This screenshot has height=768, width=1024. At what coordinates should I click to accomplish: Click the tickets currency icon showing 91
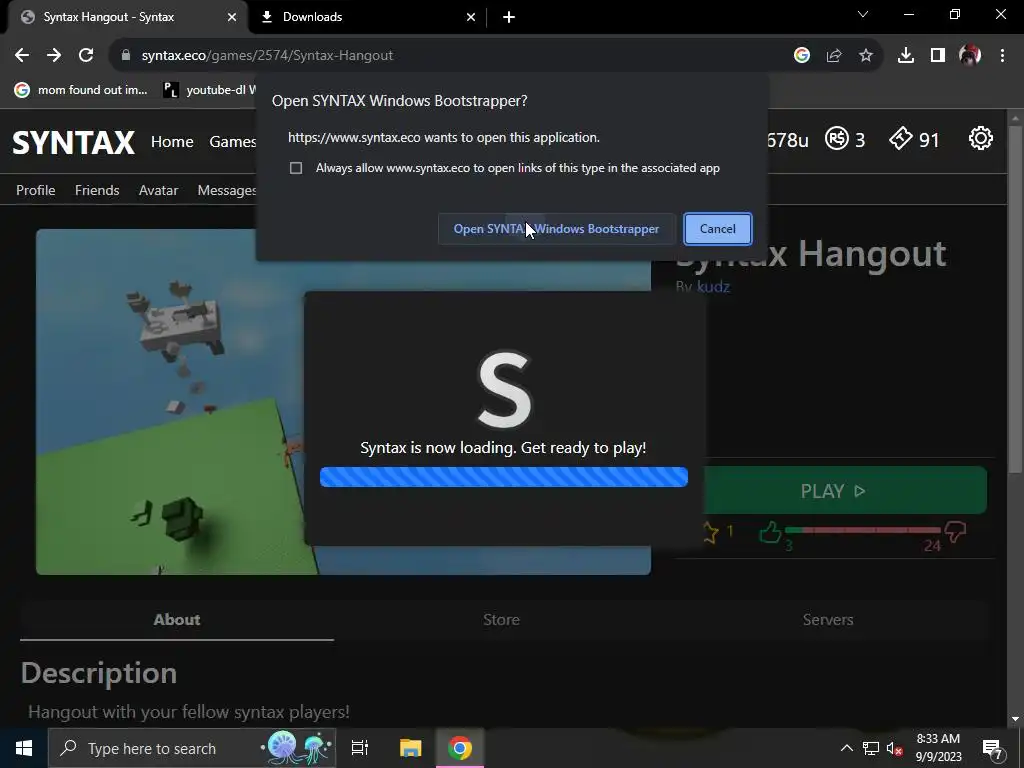pyautogui.click(x=901, y=138)
